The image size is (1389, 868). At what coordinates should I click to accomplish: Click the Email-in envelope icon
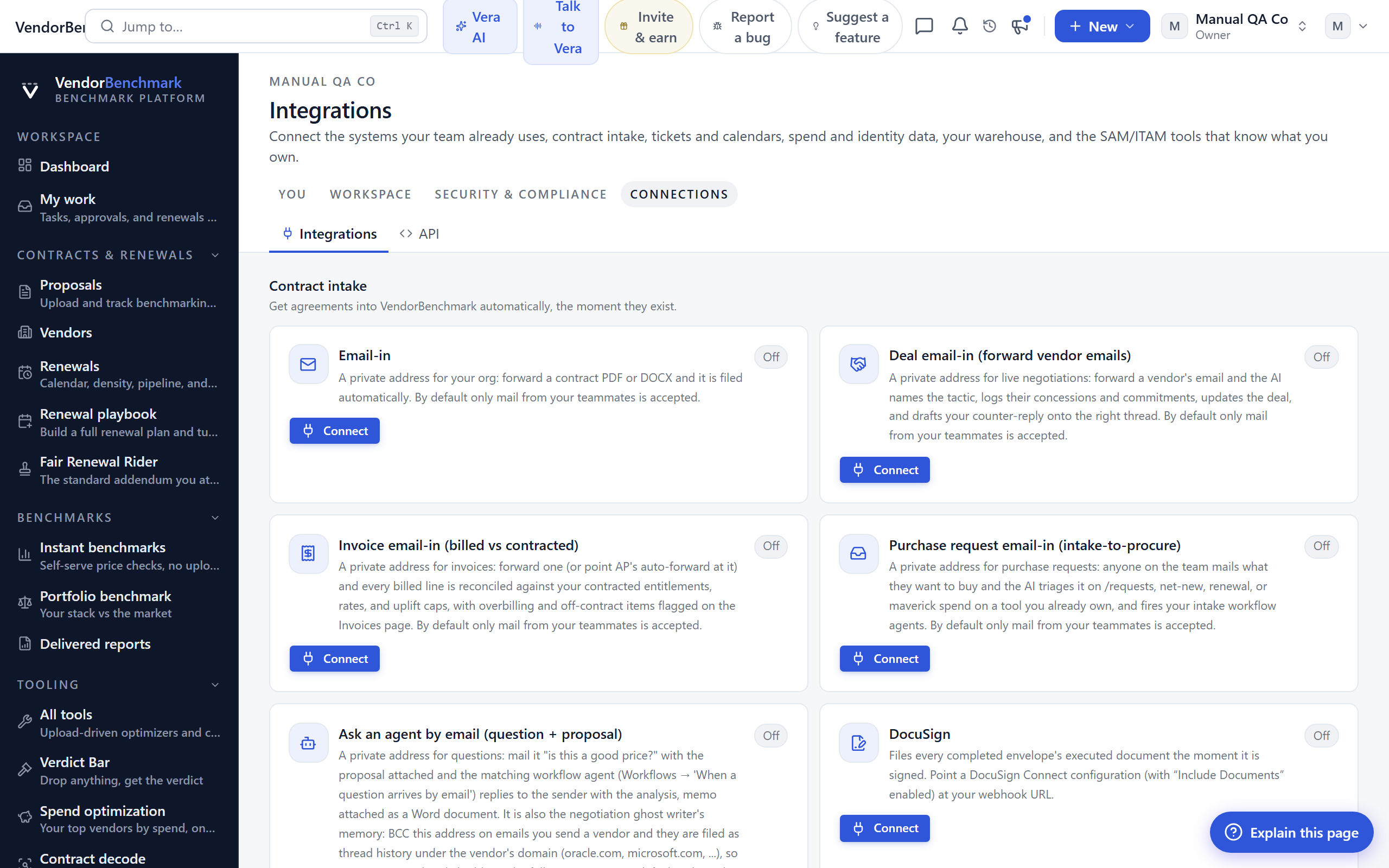coord(308,364)
